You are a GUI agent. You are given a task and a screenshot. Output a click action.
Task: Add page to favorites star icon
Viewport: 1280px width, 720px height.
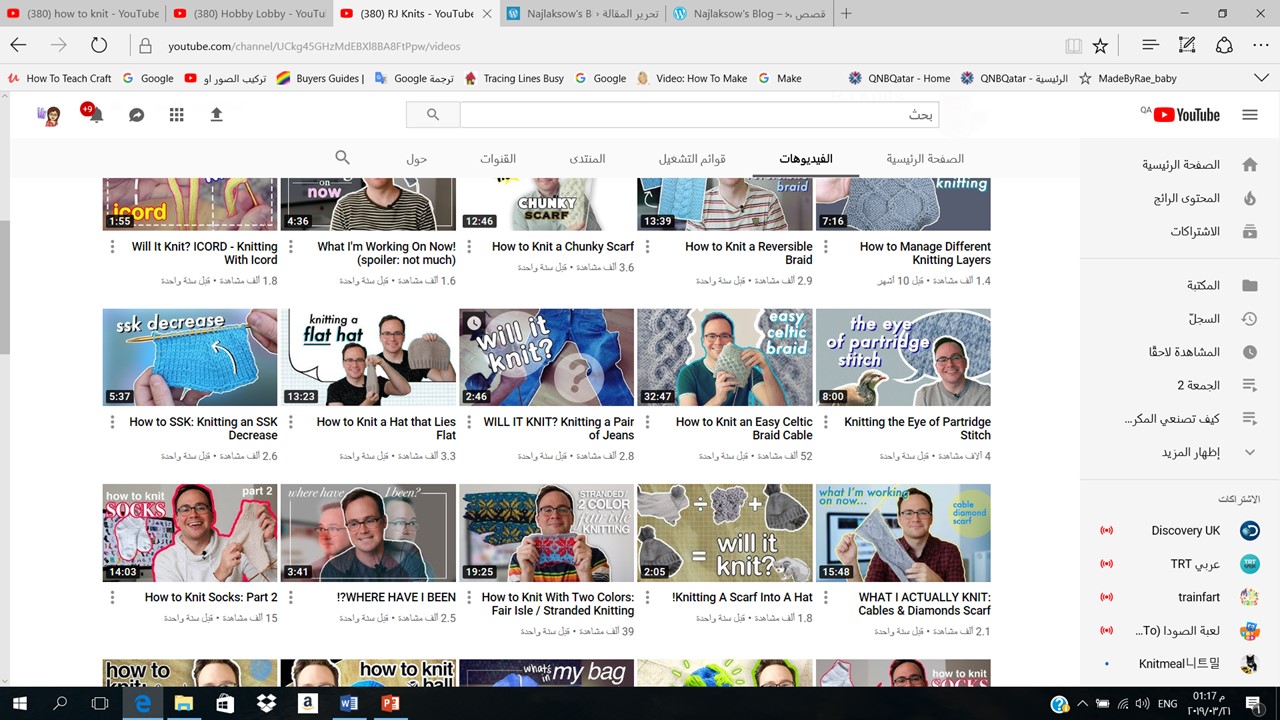click(1100, 46)
